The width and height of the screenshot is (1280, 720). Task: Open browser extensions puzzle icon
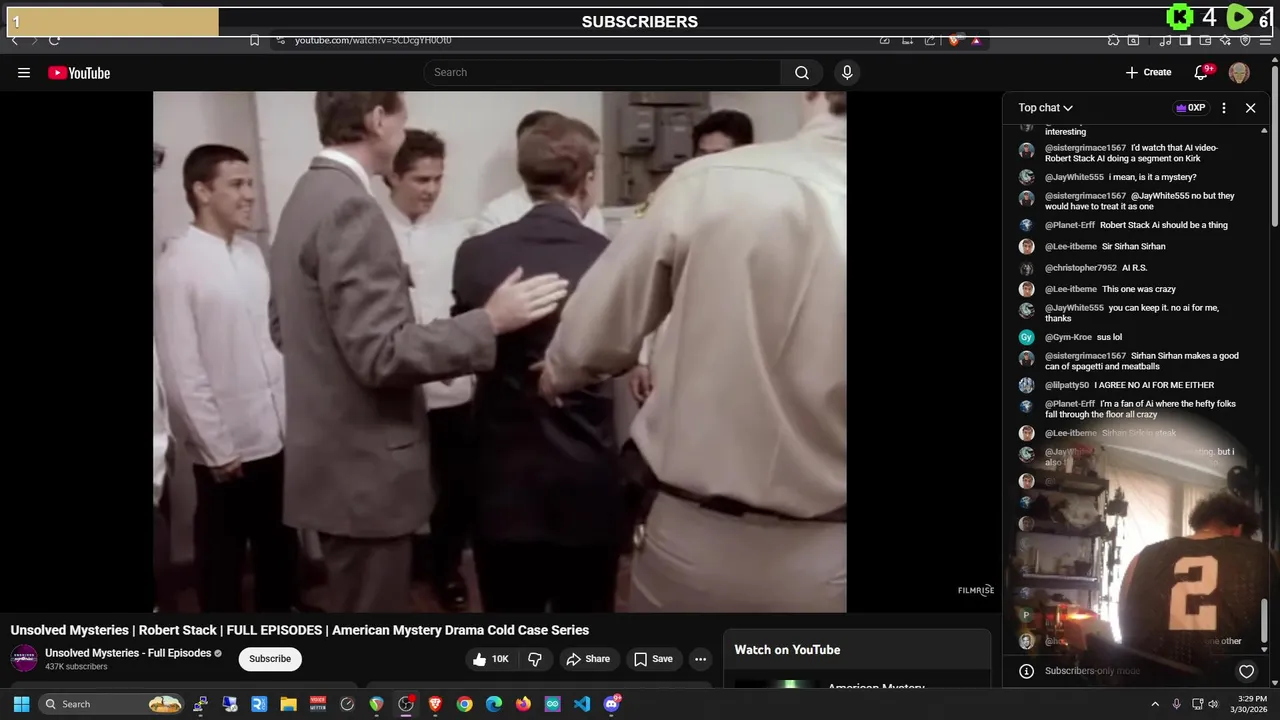(1113, 40)
